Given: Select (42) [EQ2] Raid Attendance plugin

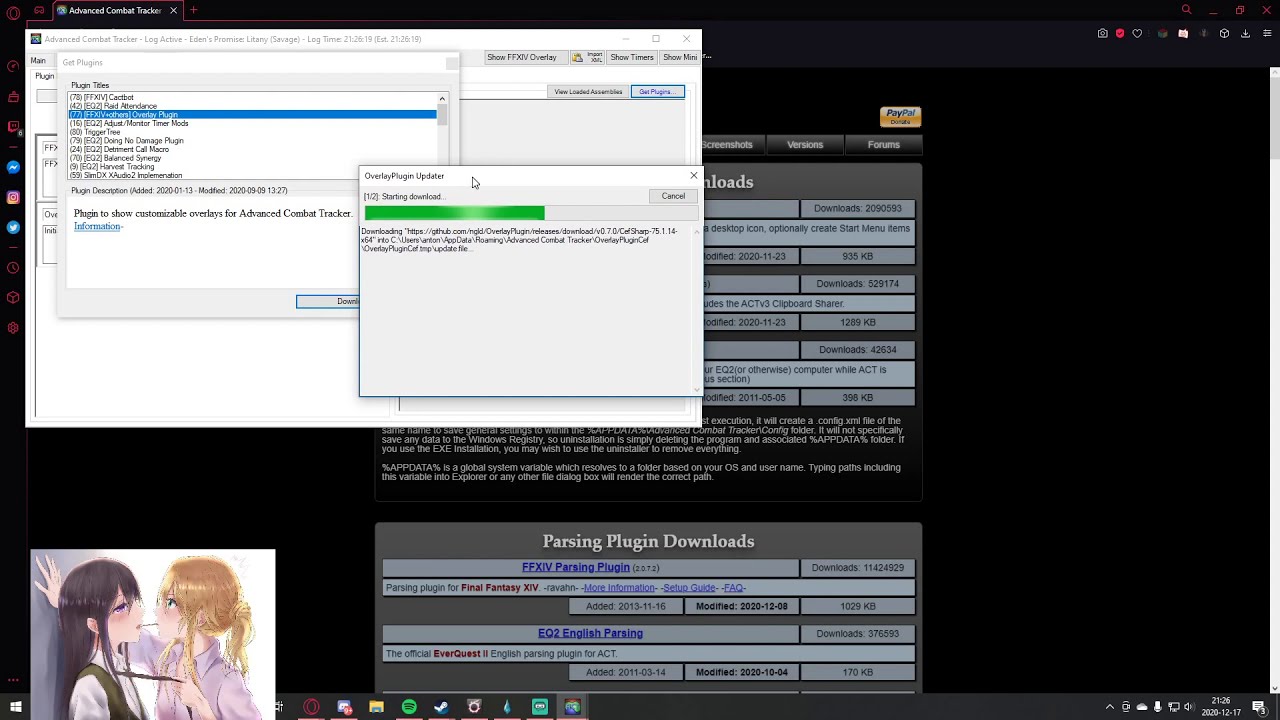Looking at the screenshot, I should pyautogui.click(x=252, y=106).
